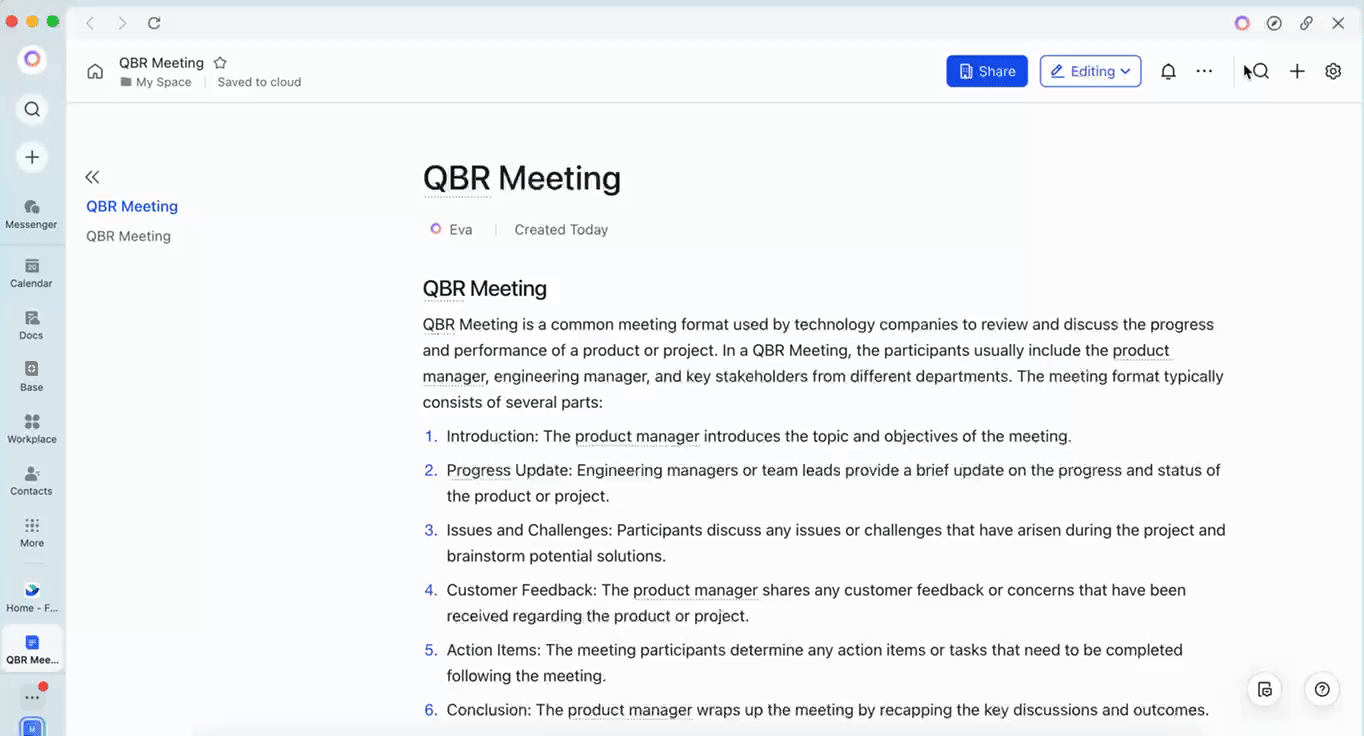This screenshot has height=736, width=1364.
Task: Open Contacts in the sidebar
Action: [32, 480]
